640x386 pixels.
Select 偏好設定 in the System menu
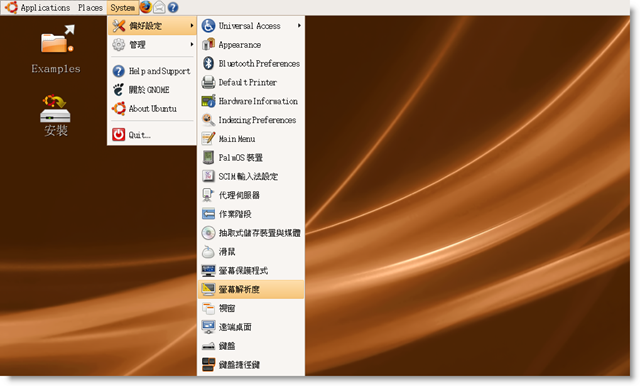[x=152, y=26]
